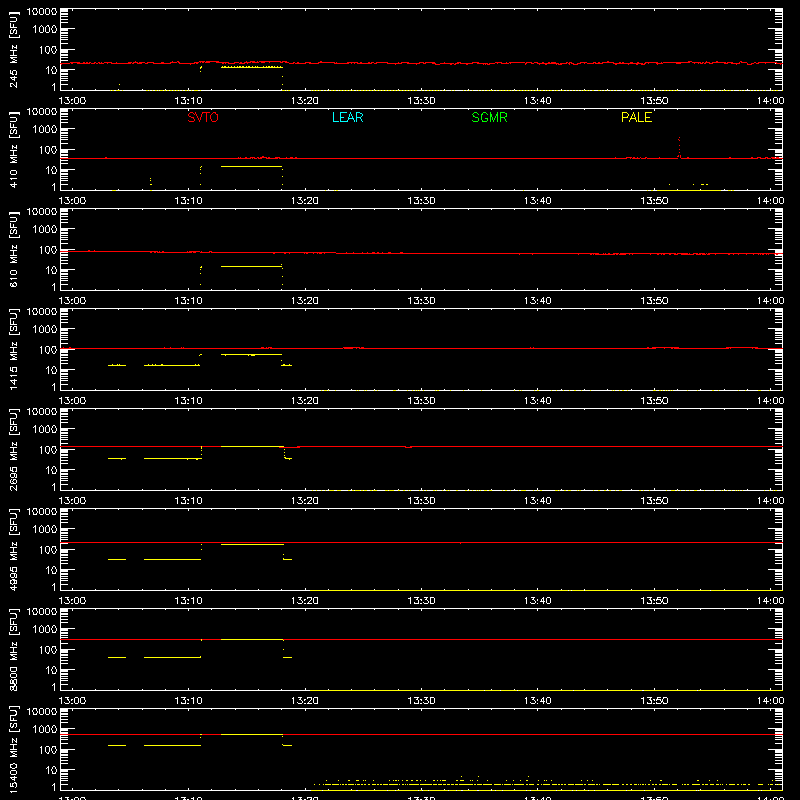Select the 610 MHz [SFU] axis title
Viewport: 800px width, 800px height.
click(x=13, y=249)
